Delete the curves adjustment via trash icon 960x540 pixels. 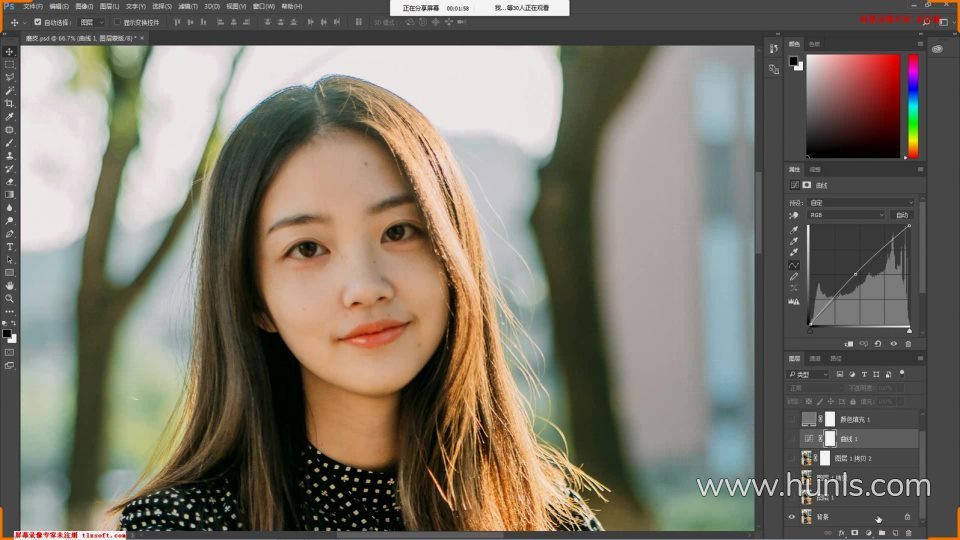click(908, 344)
